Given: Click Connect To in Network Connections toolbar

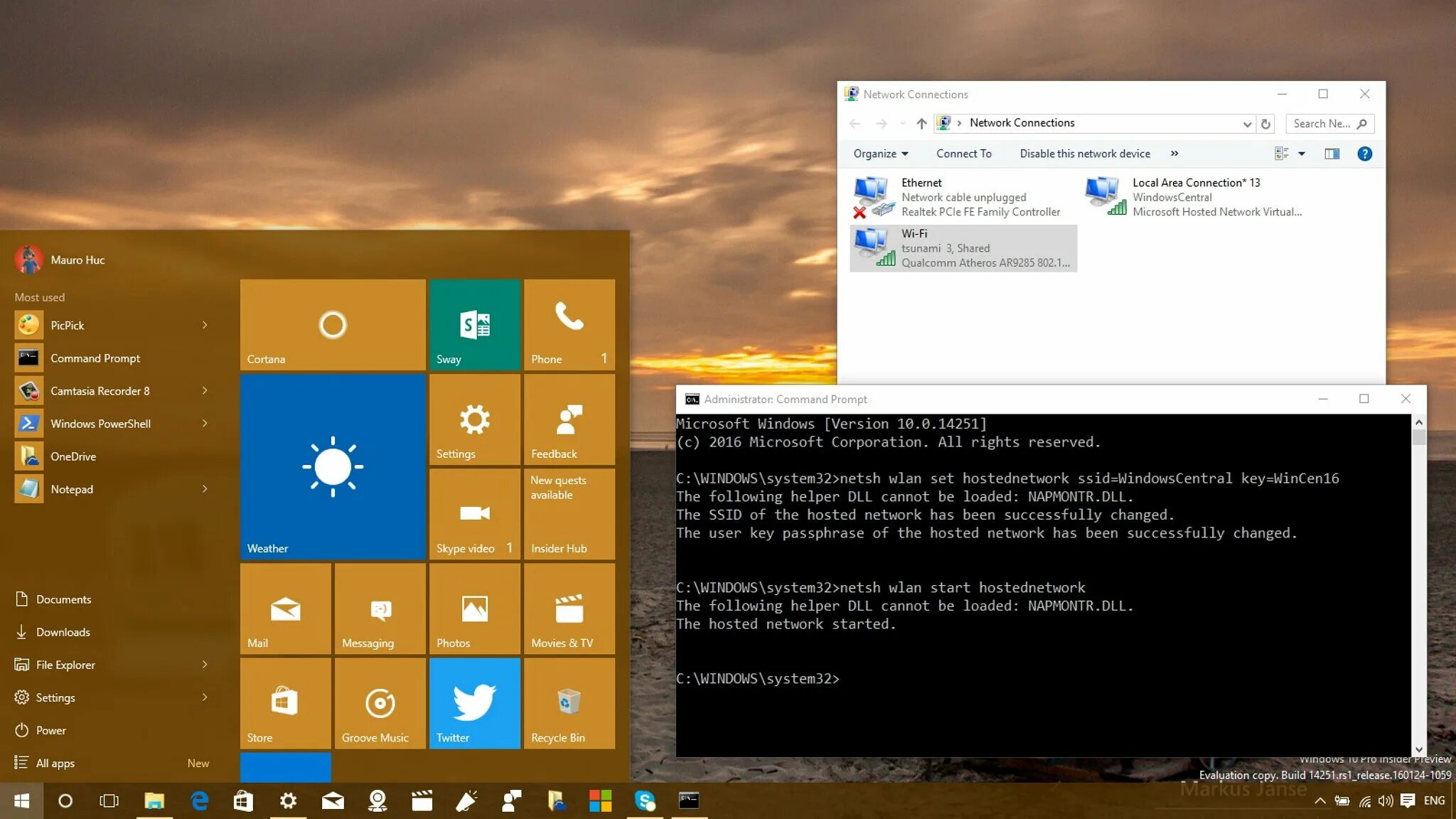Looking at the screenshot, I should pyautogui.click(x=963, y=153).
